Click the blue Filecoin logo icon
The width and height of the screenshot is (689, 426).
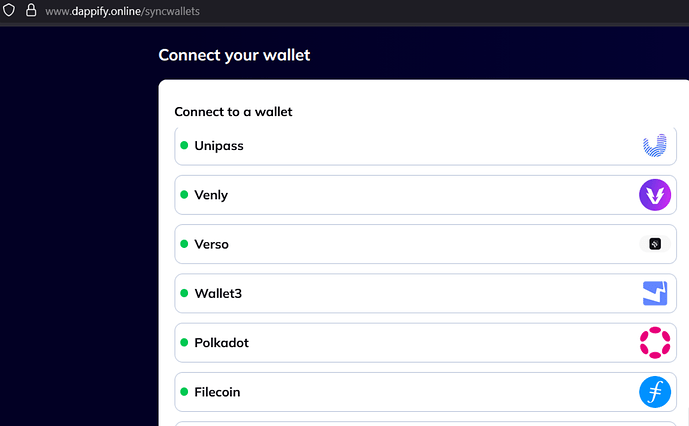(655, 392)
